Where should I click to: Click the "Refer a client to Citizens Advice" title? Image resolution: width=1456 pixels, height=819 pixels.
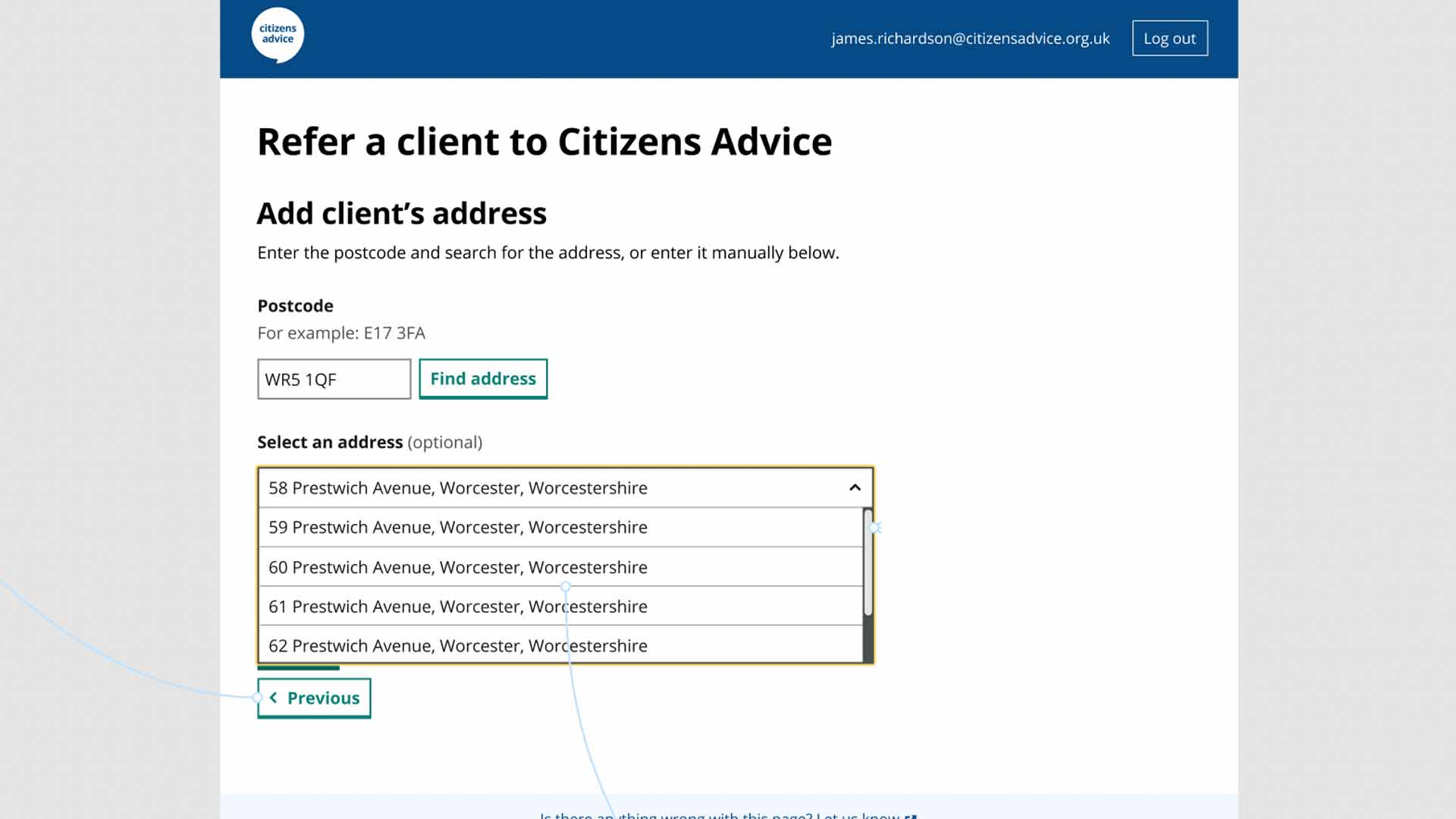click(x=544, y=142)
